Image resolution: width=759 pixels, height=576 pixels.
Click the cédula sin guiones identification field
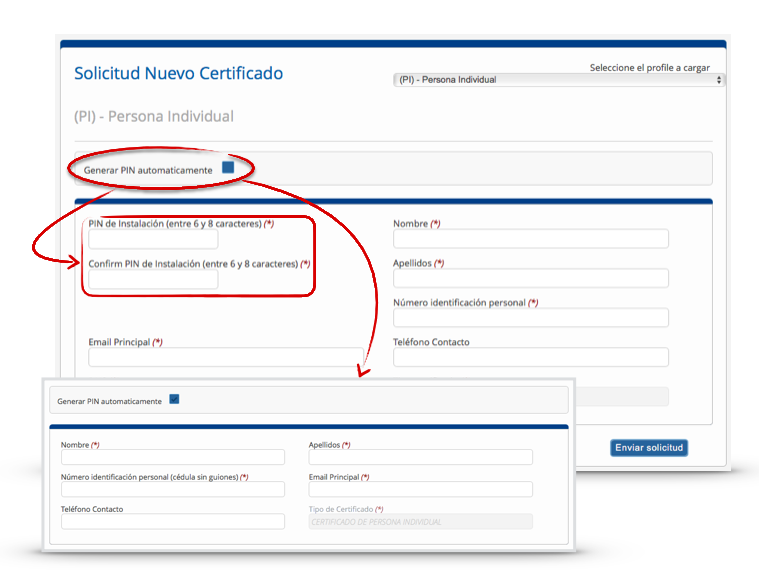pyautogui.click(x=172, y=489)
